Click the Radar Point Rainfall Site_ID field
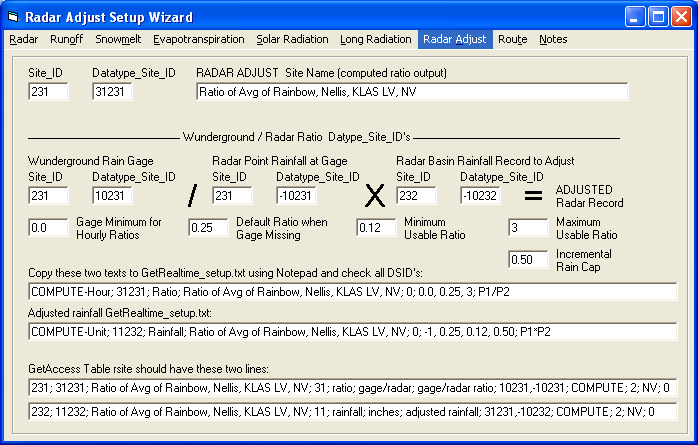The width and height of the screenshot is (698, 445). point(232,196)
